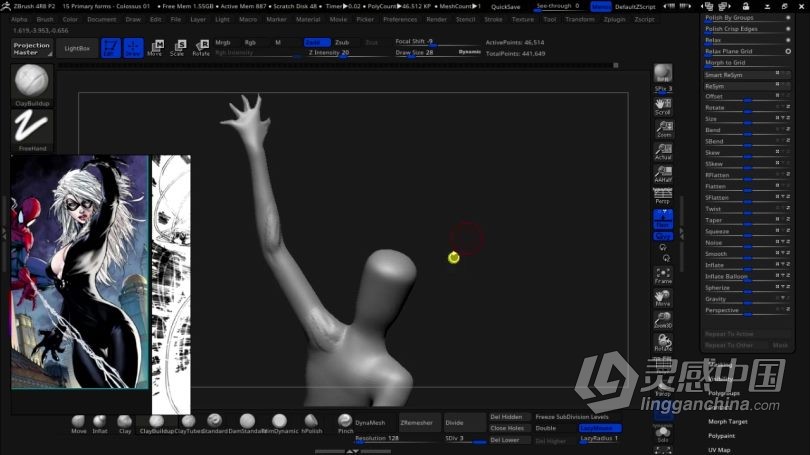Image resolution: width=810 pixels, height=455 pixels.
Task: Click the BPR render icon above SPix
Action: point(663,73)
